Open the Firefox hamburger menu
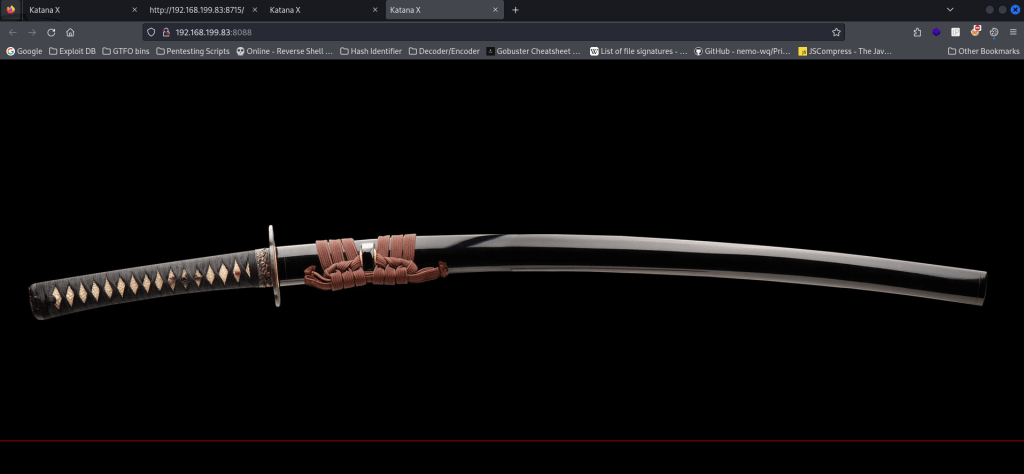Image resolution: width=1024 pixels, height=474 pixels. pos(1013,32)
